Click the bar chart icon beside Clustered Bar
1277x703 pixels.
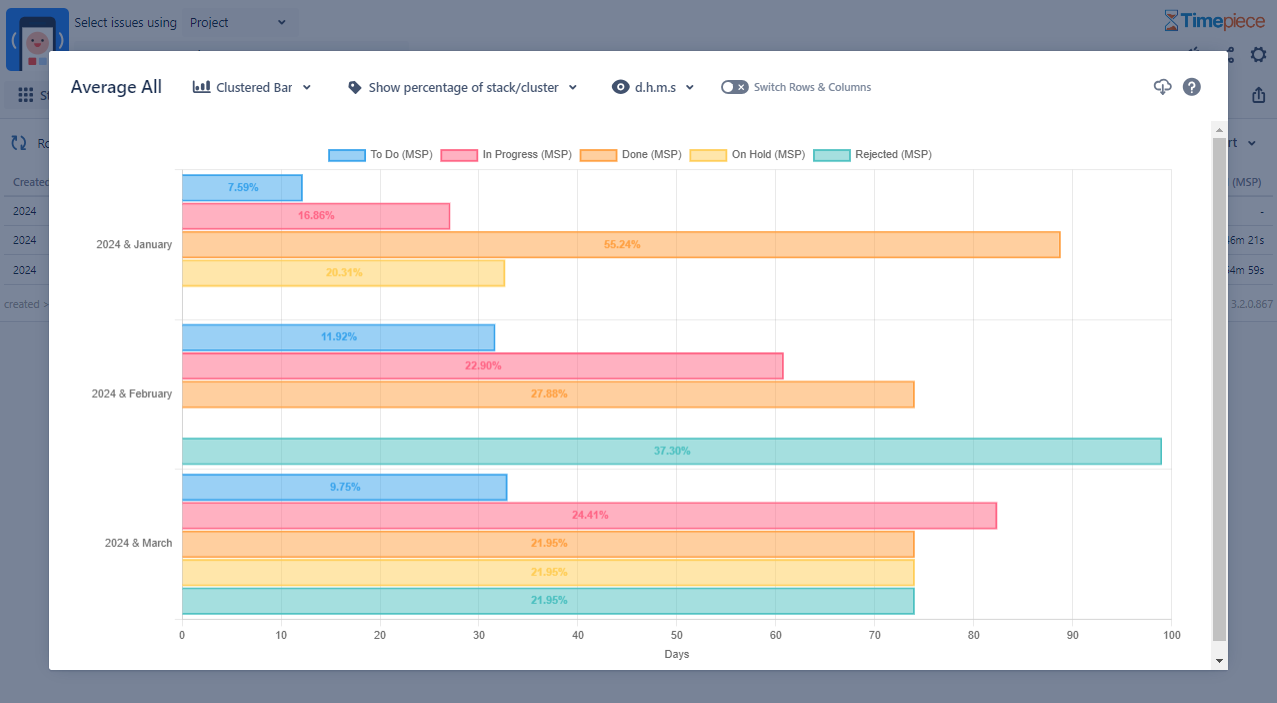(x=201, y=87)
